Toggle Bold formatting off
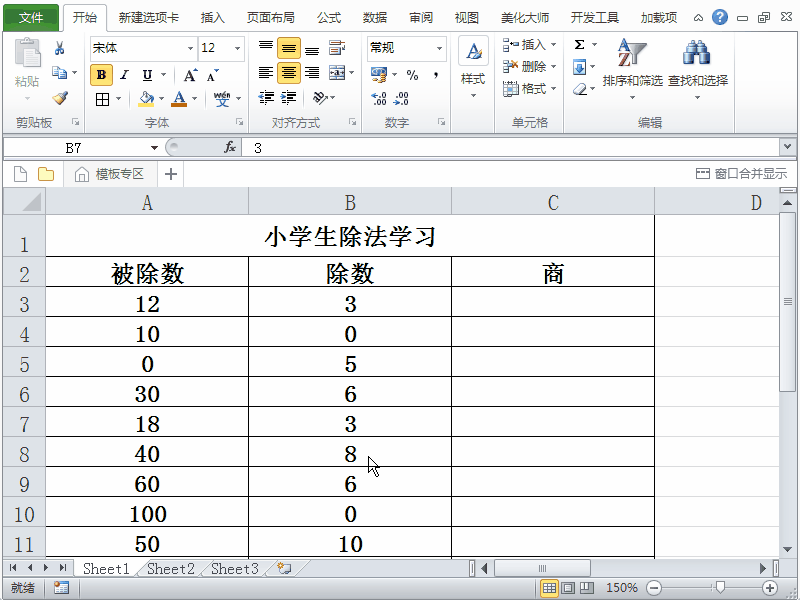 click(x=100, y=75)
